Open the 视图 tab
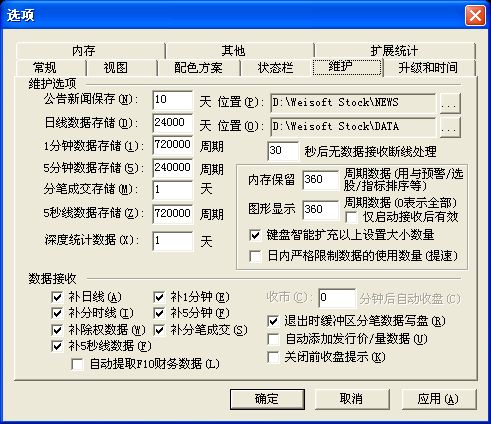 (x=122, y=68)
